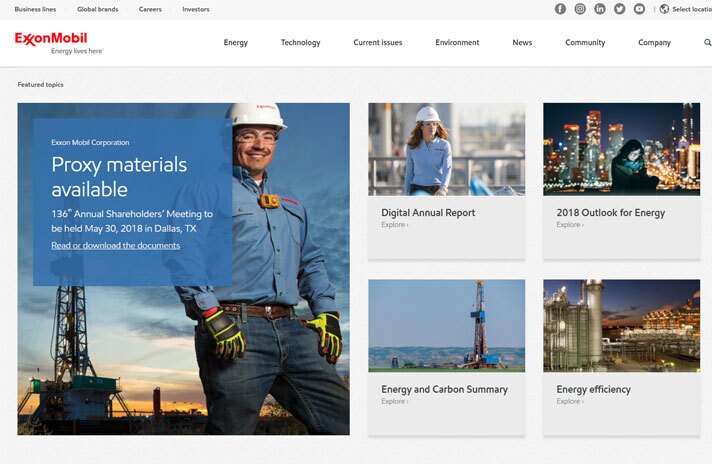
Task: Click the Exxon Mobil Corporation caption text
Action: [90, 143]
